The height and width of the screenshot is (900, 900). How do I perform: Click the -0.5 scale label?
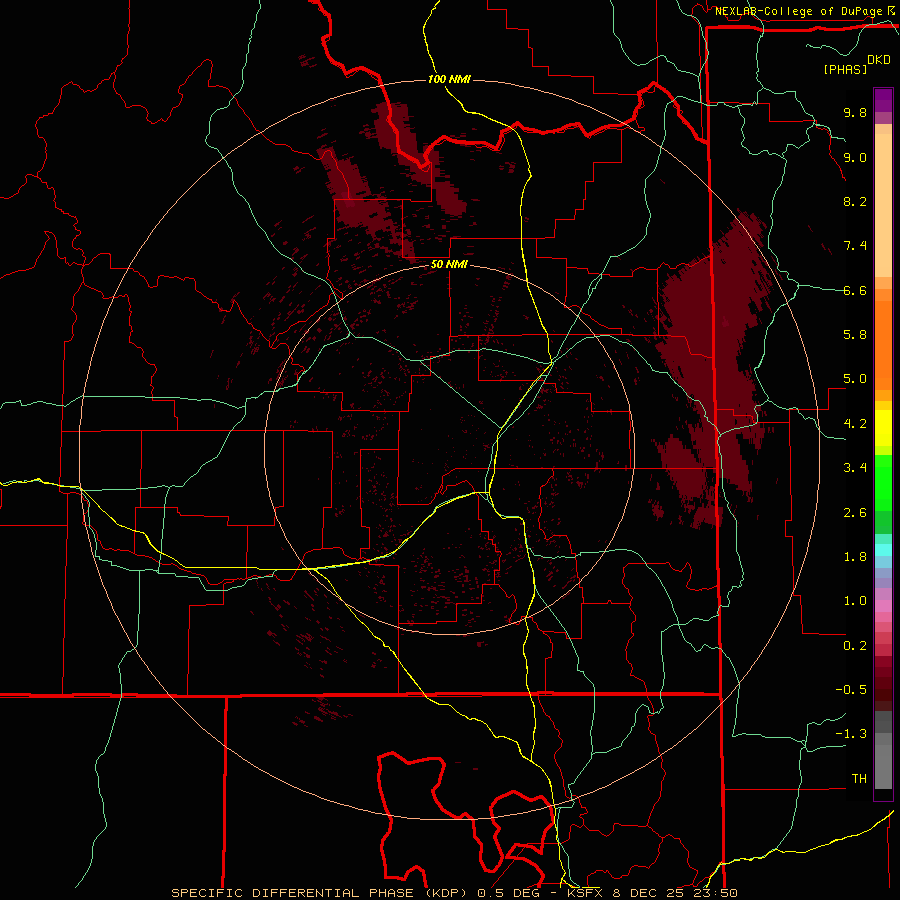[851, 690]
